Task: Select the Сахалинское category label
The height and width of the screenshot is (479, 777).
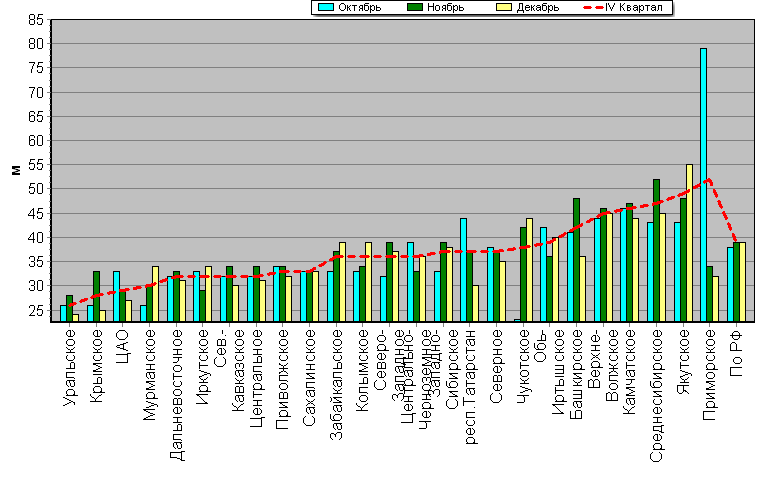Action: (310, 377)
